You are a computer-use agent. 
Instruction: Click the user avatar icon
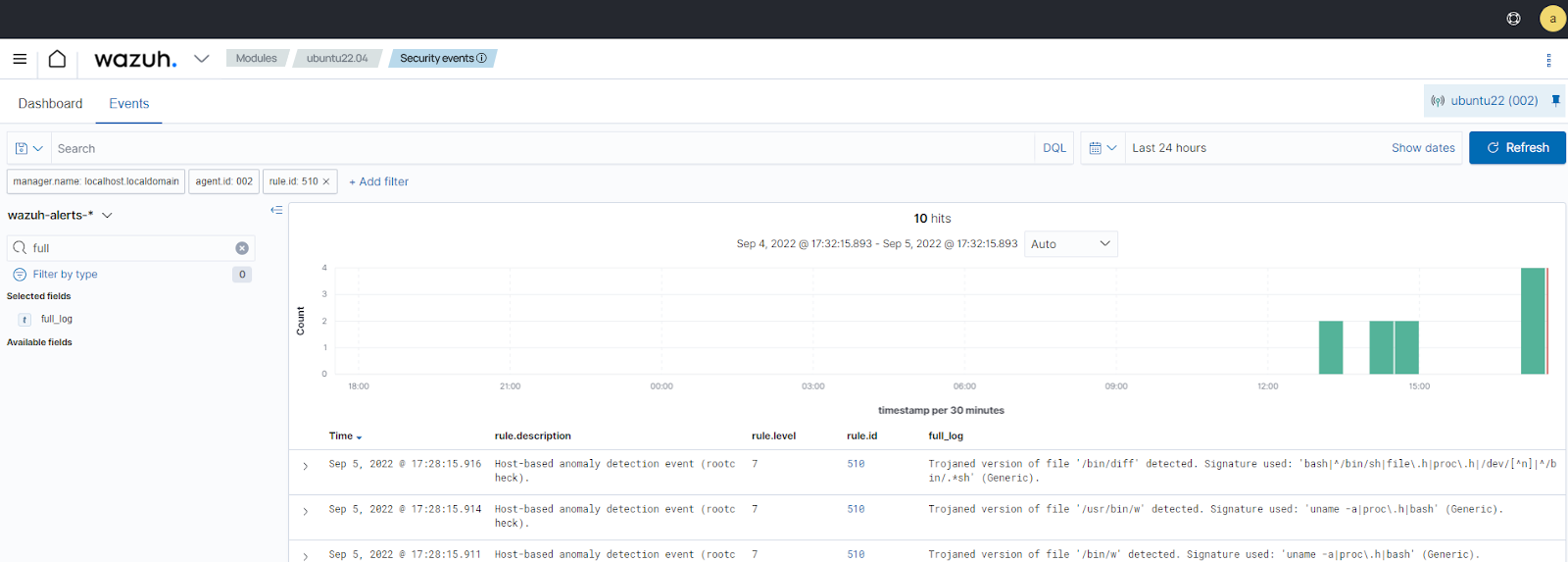tap(1552, 19)
